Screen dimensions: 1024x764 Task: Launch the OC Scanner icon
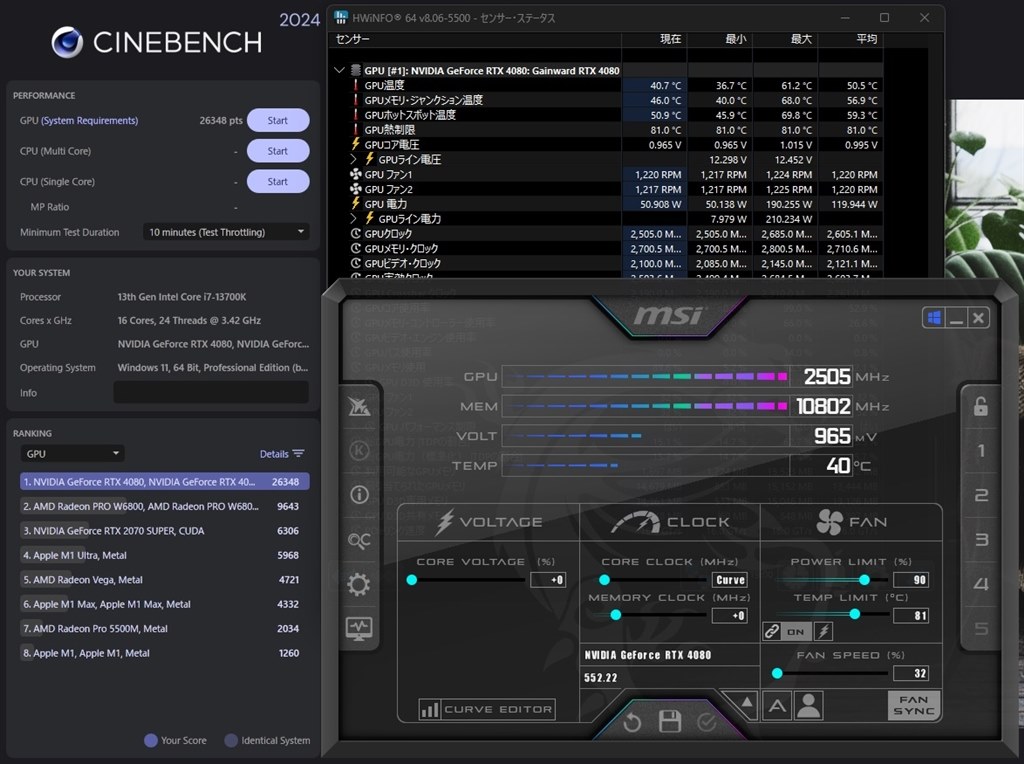pos(359,540)
